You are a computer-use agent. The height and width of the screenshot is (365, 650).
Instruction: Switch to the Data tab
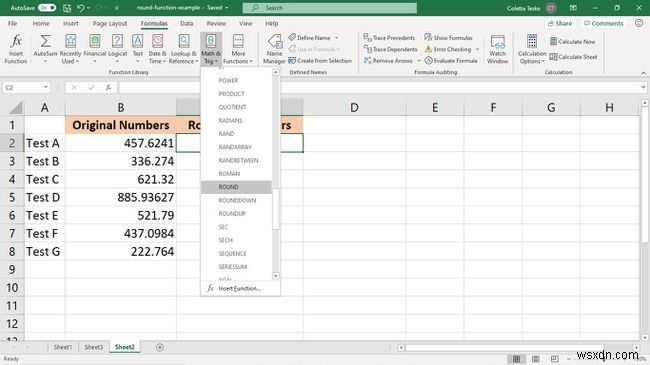tap(187, 24)
